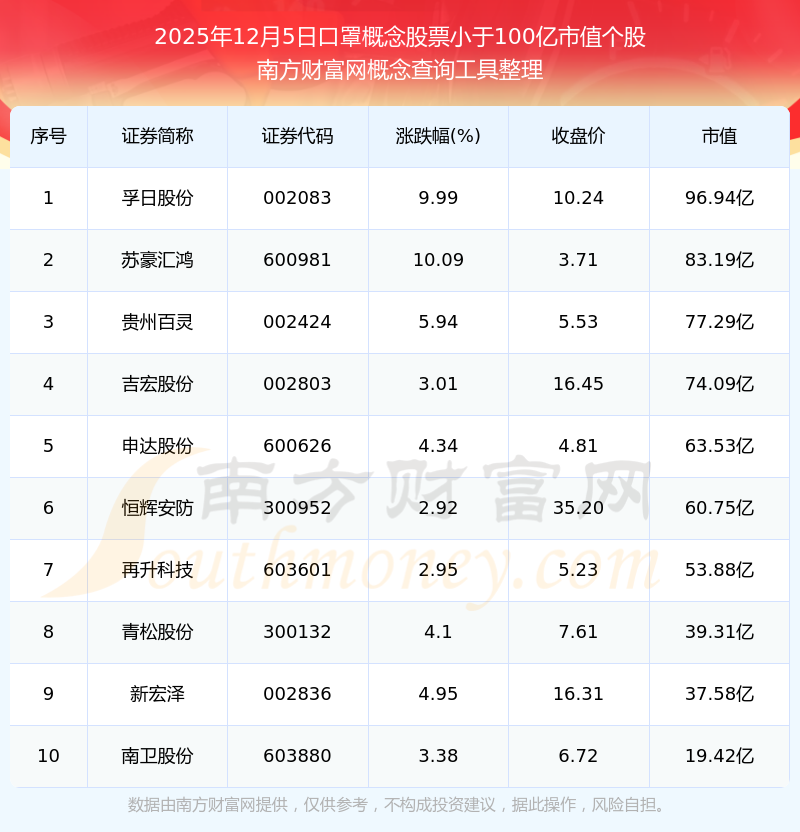Select stock code 603880
The image size is (800, 832).
297,756
